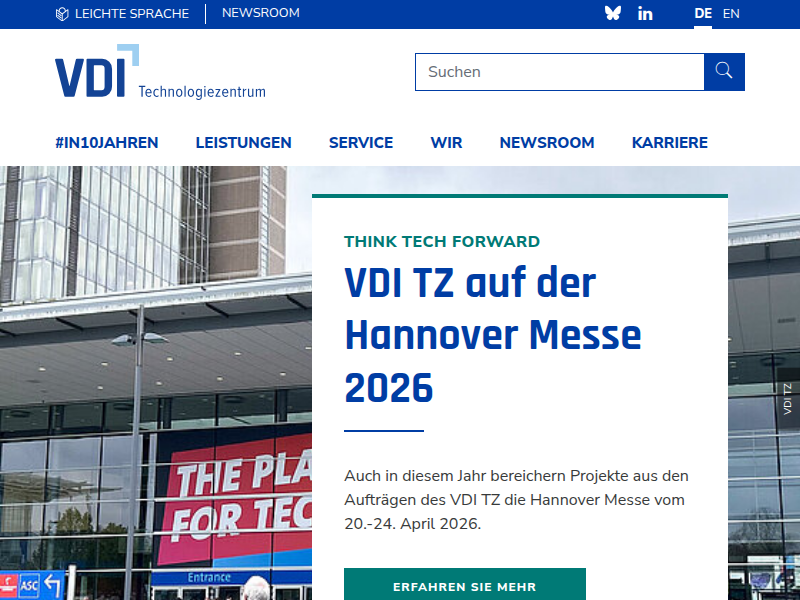Click the vertical VDI TZ image credit
800x600 pixels.
click(x=787, y=399)
